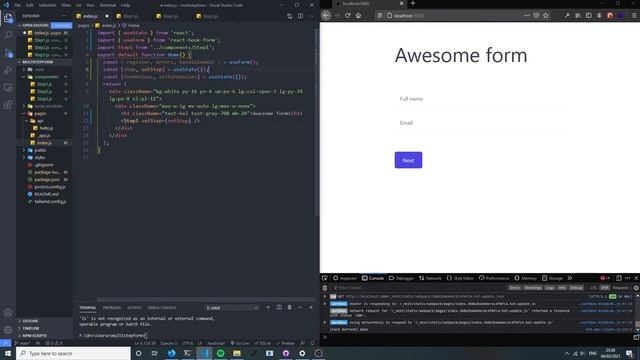Toggle the Logs console filter

click(550, 288)
